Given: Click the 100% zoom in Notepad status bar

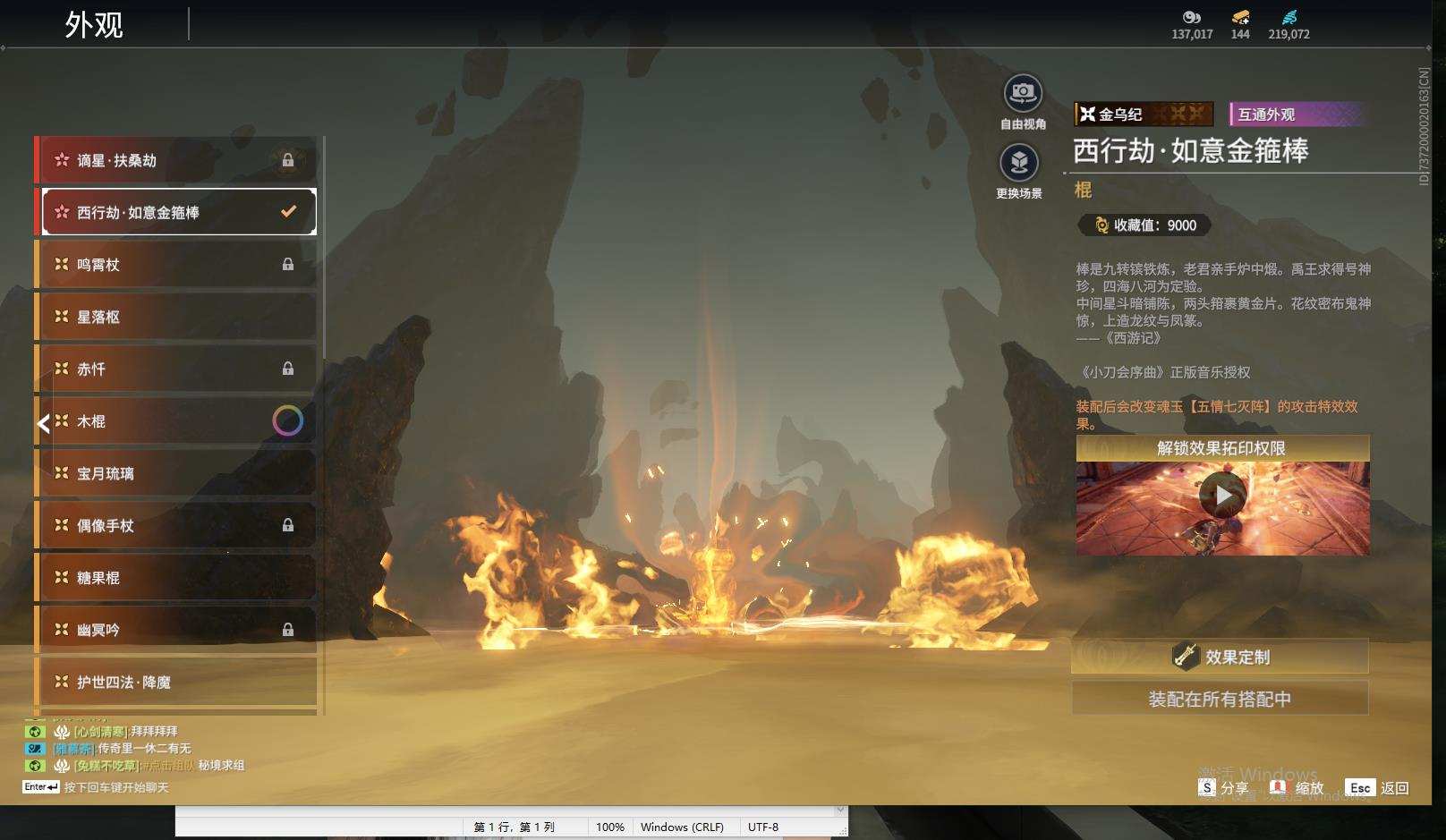Looking at the screenshot, I should 610,827.
